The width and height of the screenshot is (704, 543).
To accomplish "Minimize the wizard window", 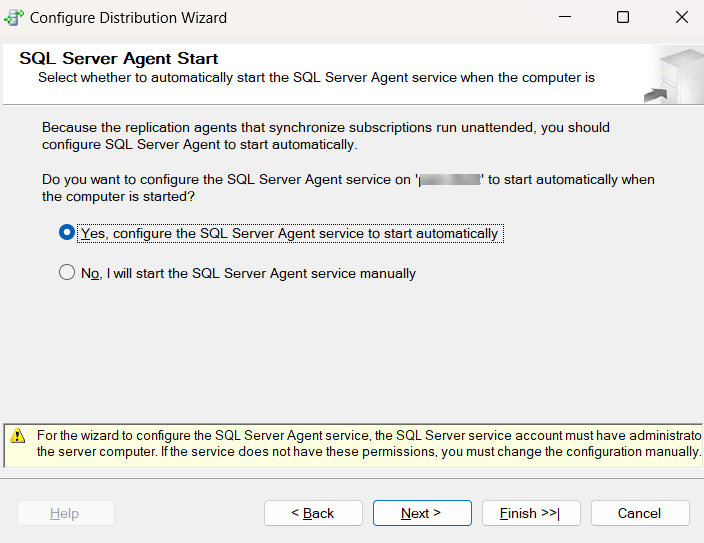I will click(x=564, y=17).
